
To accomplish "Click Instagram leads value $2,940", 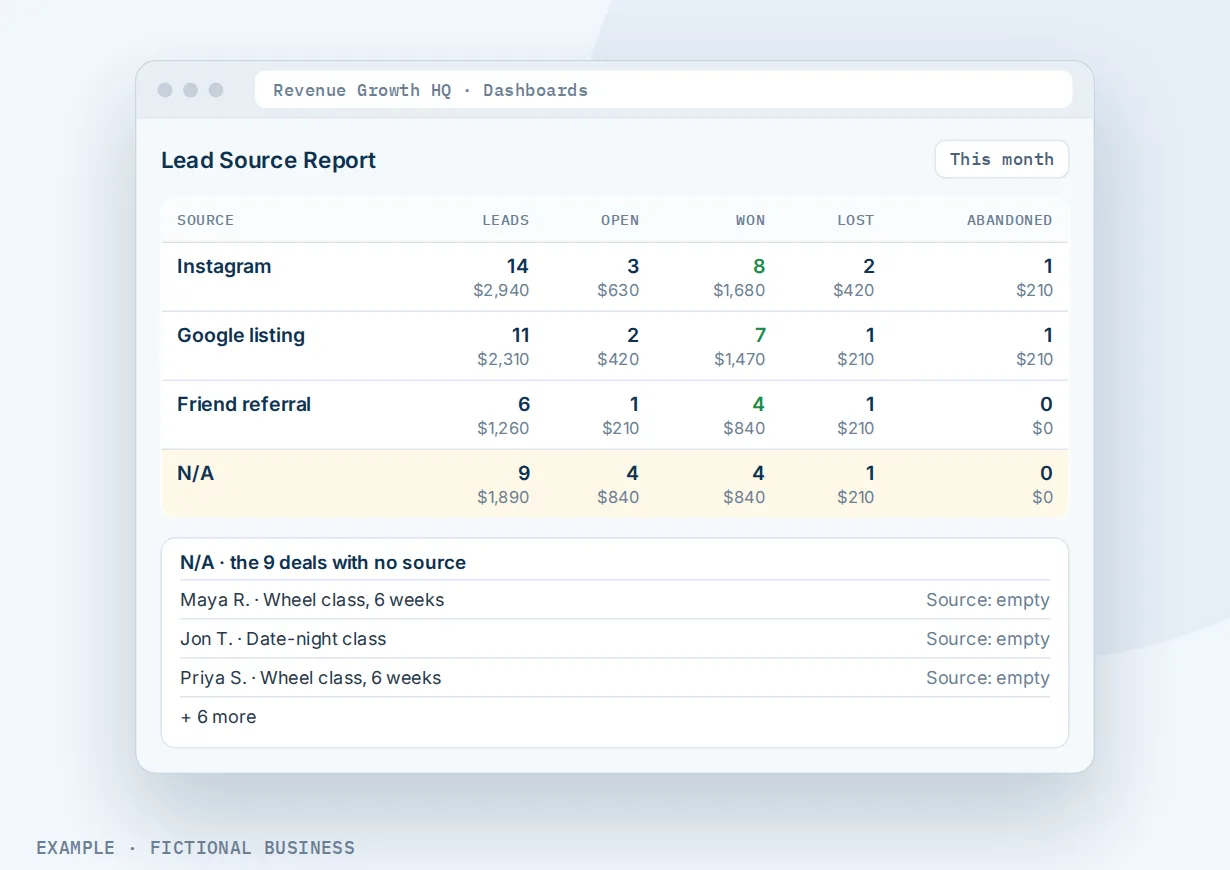I will click(x=501, y=290).
